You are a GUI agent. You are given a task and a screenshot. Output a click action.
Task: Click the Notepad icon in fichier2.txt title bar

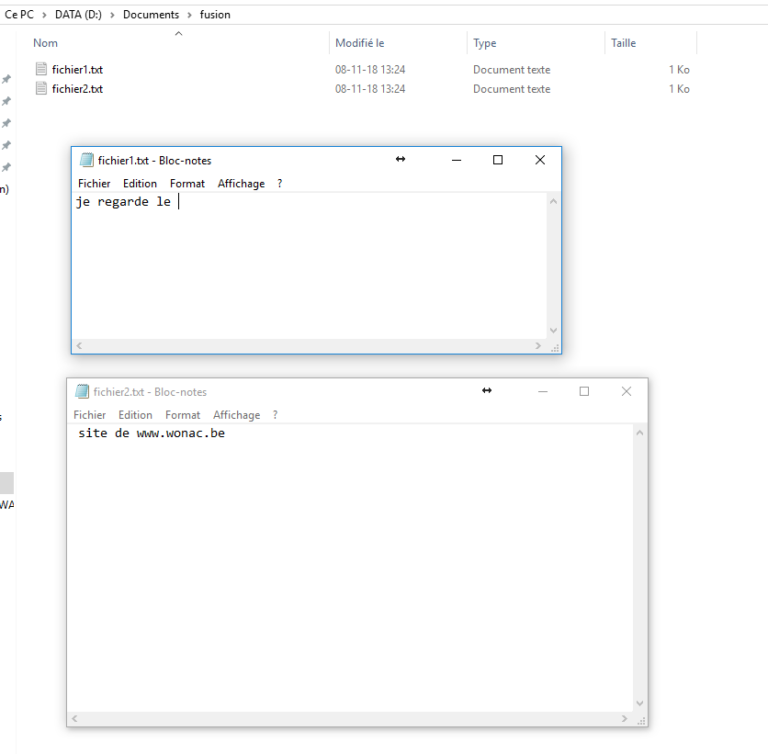pyautogui.click(x=82, y=392)
